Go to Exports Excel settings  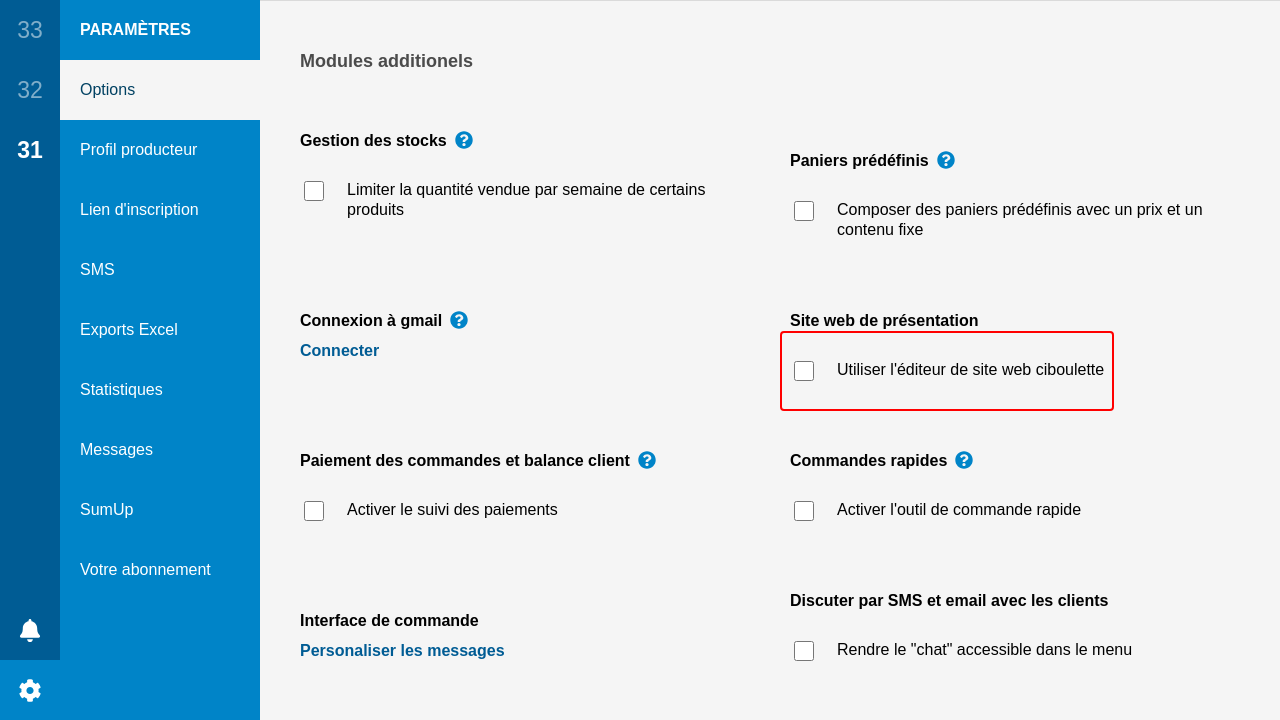129,330
